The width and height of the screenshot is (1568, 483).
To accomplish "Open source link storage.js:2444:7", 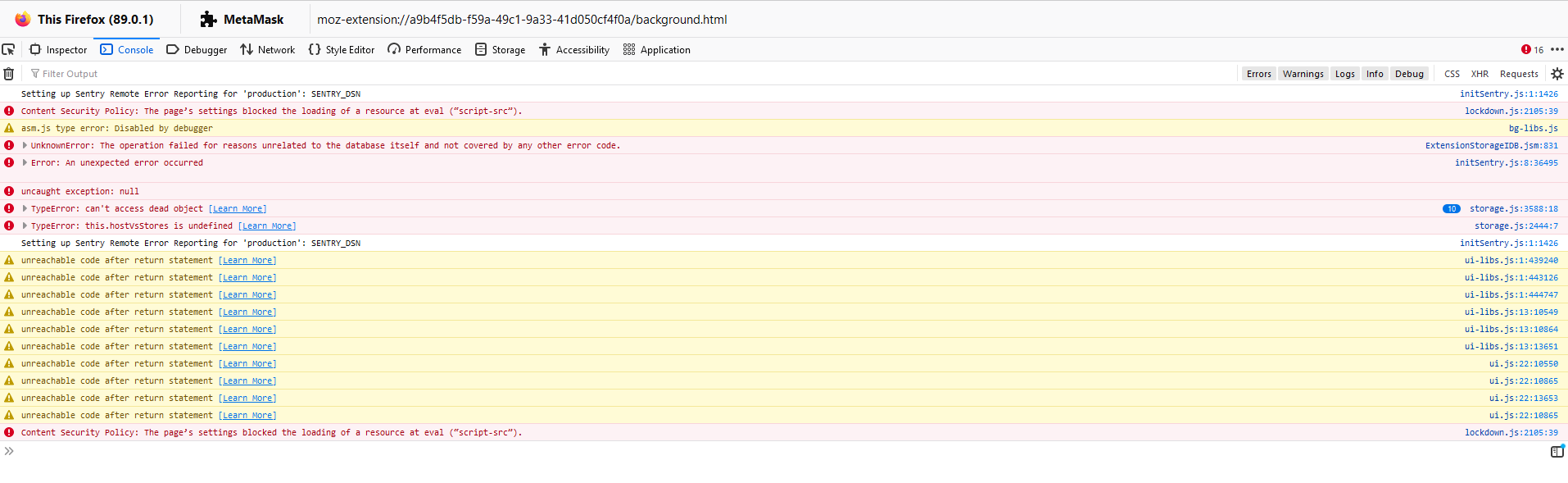I will point(1516,226).
